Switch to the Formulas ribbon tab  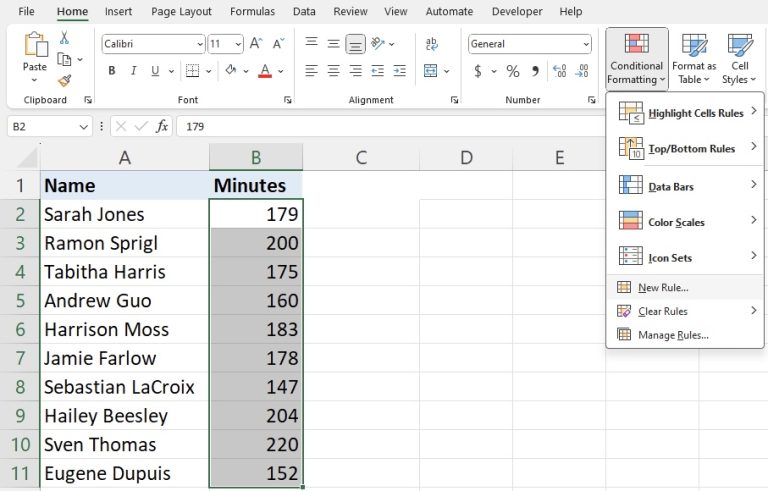point(252,12)
